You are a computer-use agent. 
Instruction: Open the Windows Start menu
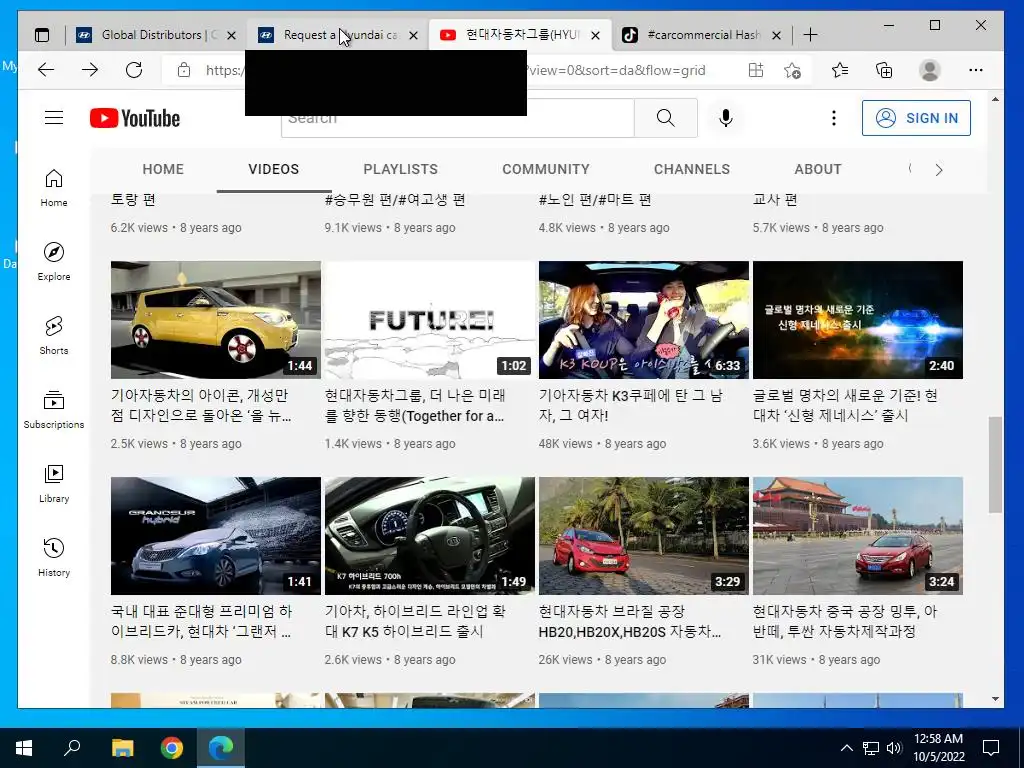pyautogui.click(x=24, y=748)
